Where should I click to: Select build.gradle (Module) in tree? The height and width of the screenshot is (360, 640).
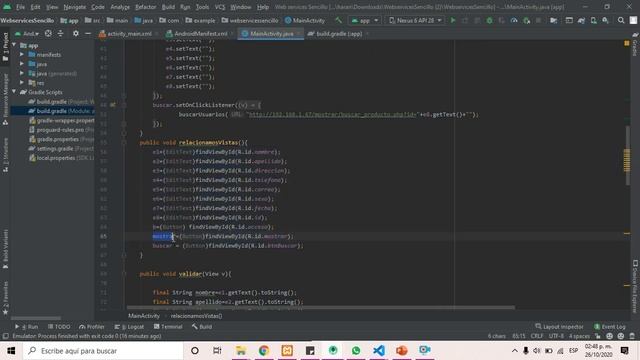click(53, 111)
